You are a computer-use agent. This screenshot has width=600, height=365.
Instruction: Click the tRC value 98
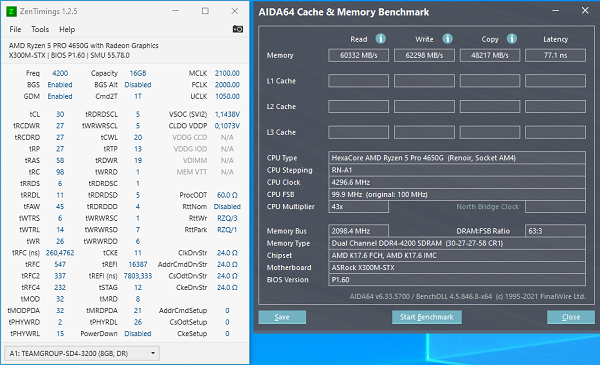[x=60, y=172]
